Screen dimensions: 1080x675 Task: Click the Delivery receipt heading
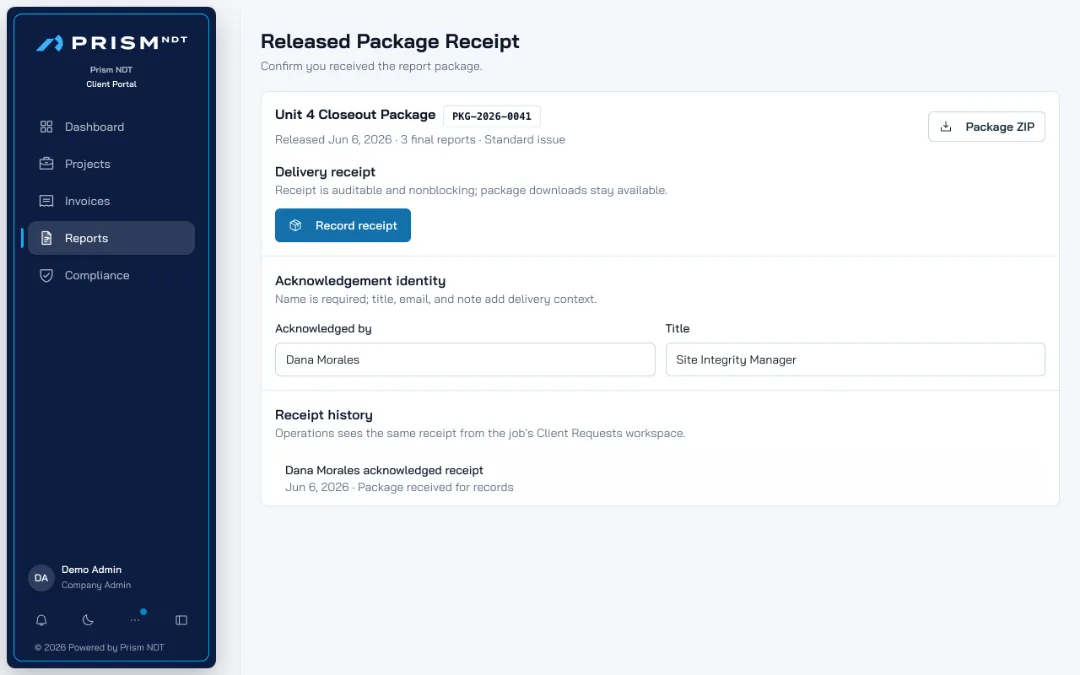coord(325,172)
